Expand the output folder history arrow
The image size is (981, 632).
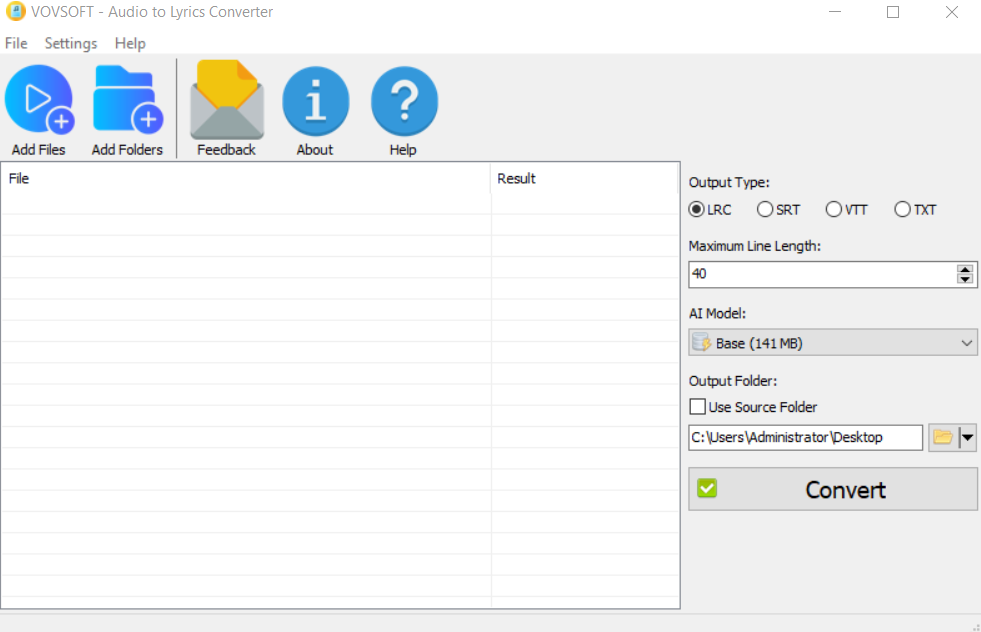967,437
